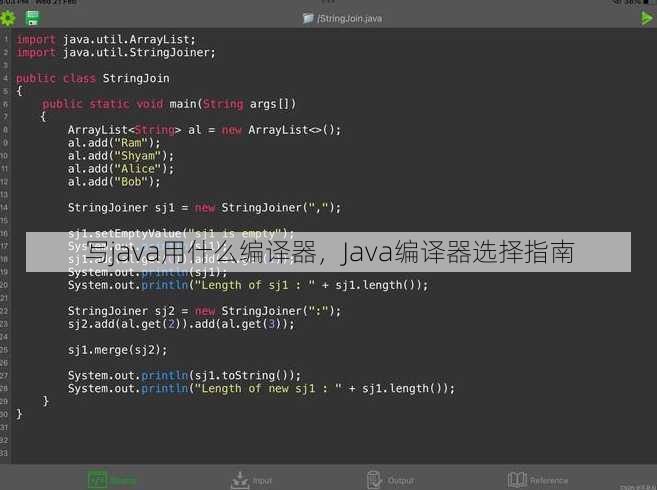Click the println "Length of new sj1 : " line
Image resolution: width=657 pixels, height=490 pixels.
tap(261, 389)
